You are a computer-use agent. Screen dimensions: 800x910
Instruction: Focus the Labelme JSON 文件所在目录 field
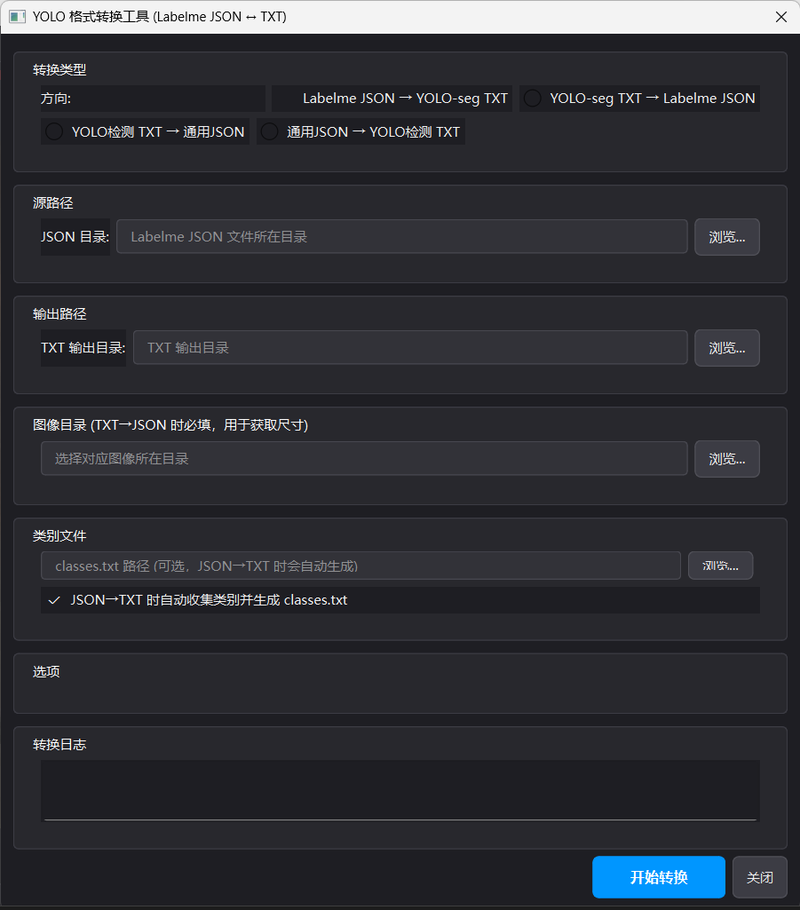tap(402, 237)
